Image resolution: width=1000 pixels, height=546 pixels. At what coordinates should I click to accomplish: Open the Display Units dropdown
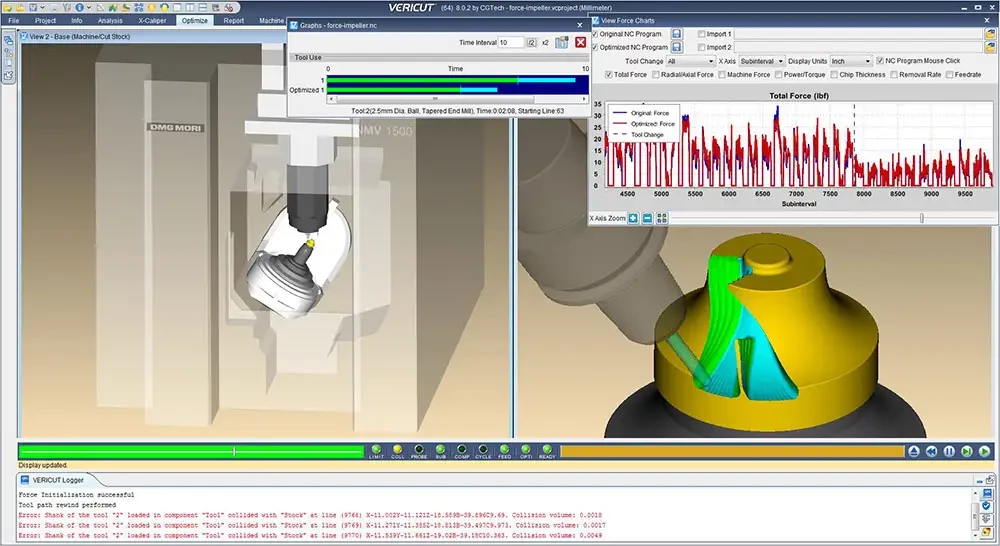(x=851, y=61)
